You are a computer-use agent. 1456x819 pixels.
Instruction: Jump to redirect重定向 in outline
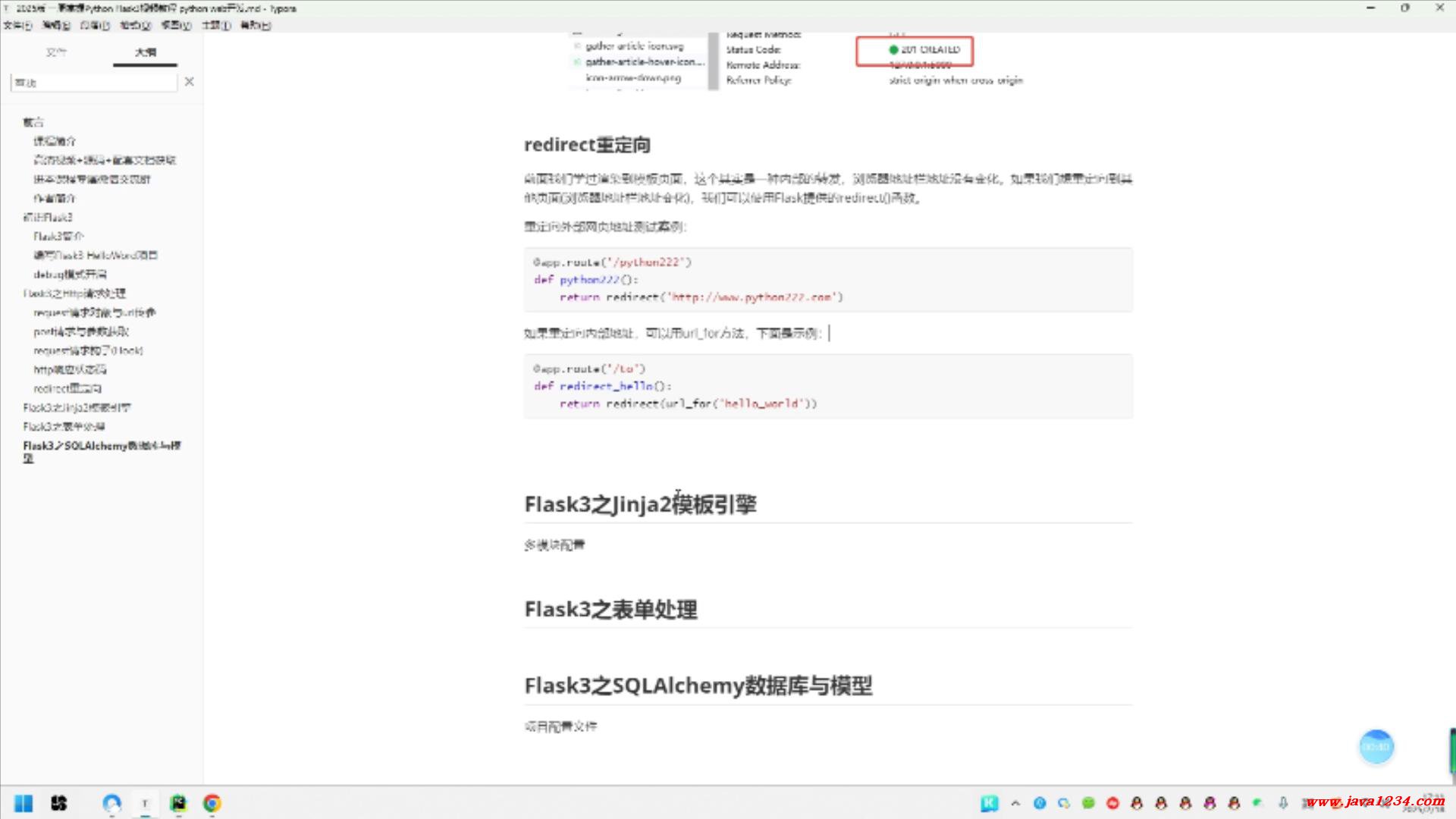click(67, 388)
